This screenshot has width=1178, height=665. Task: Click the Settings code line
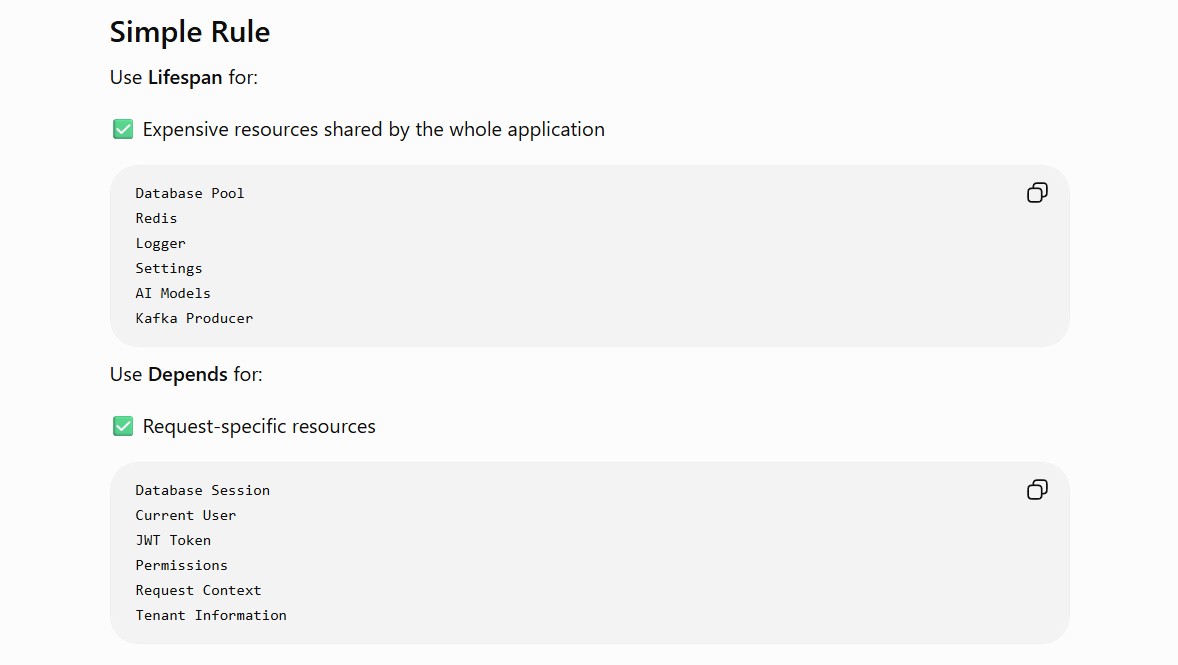pyautogui.click(x=168, y=268)
